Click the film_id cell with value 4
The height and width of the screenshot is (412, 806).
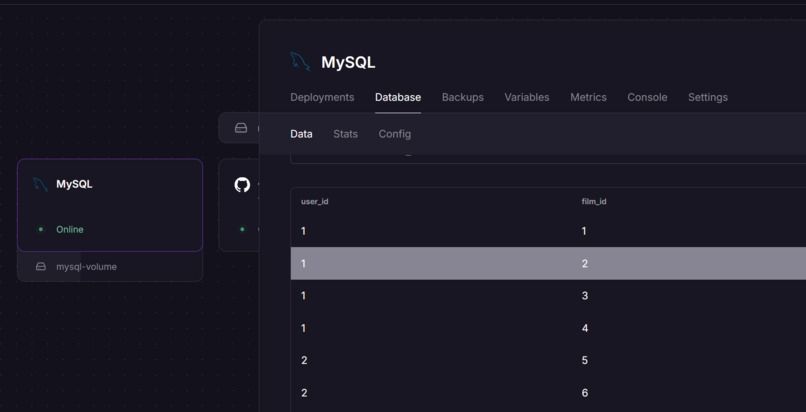pos(584,328)
